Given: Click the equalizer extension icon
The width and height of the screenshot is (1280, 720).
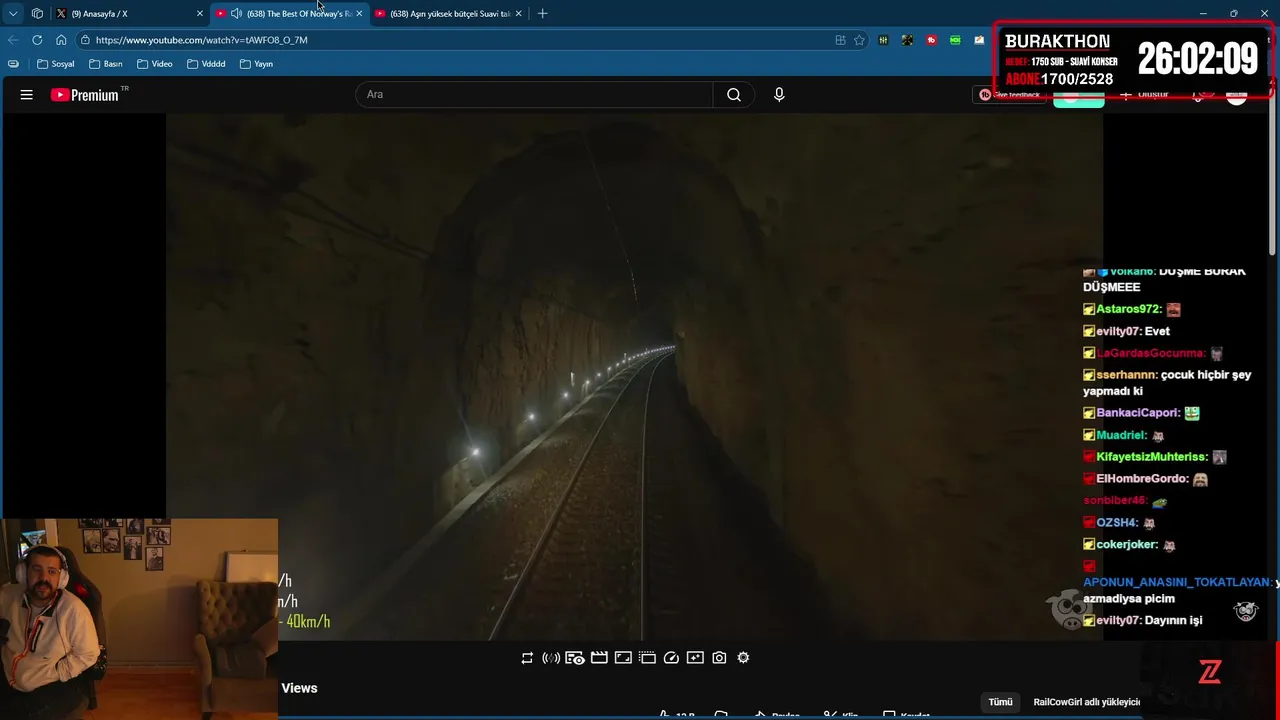Looking at the screenshot, I should [x=883, y=40].
